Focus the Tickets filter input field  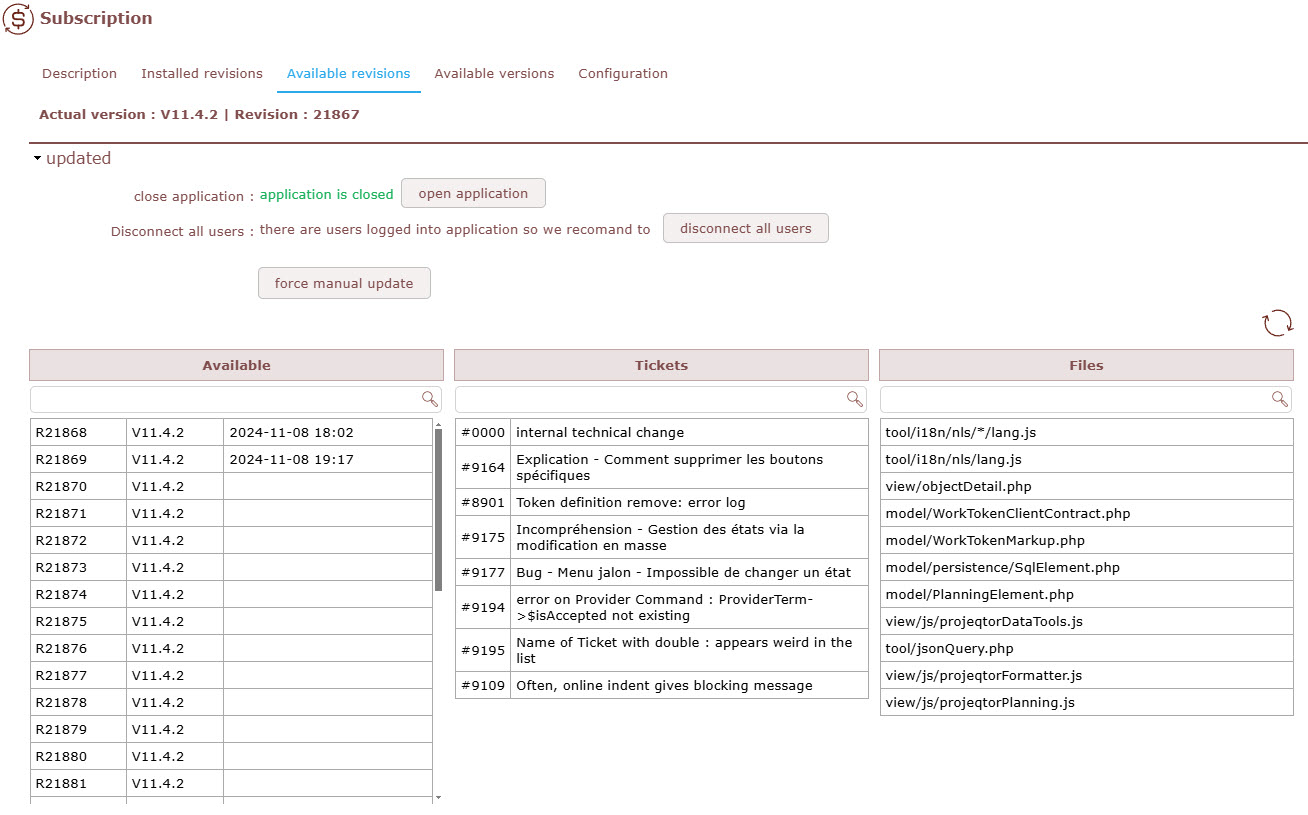point(648,400)
